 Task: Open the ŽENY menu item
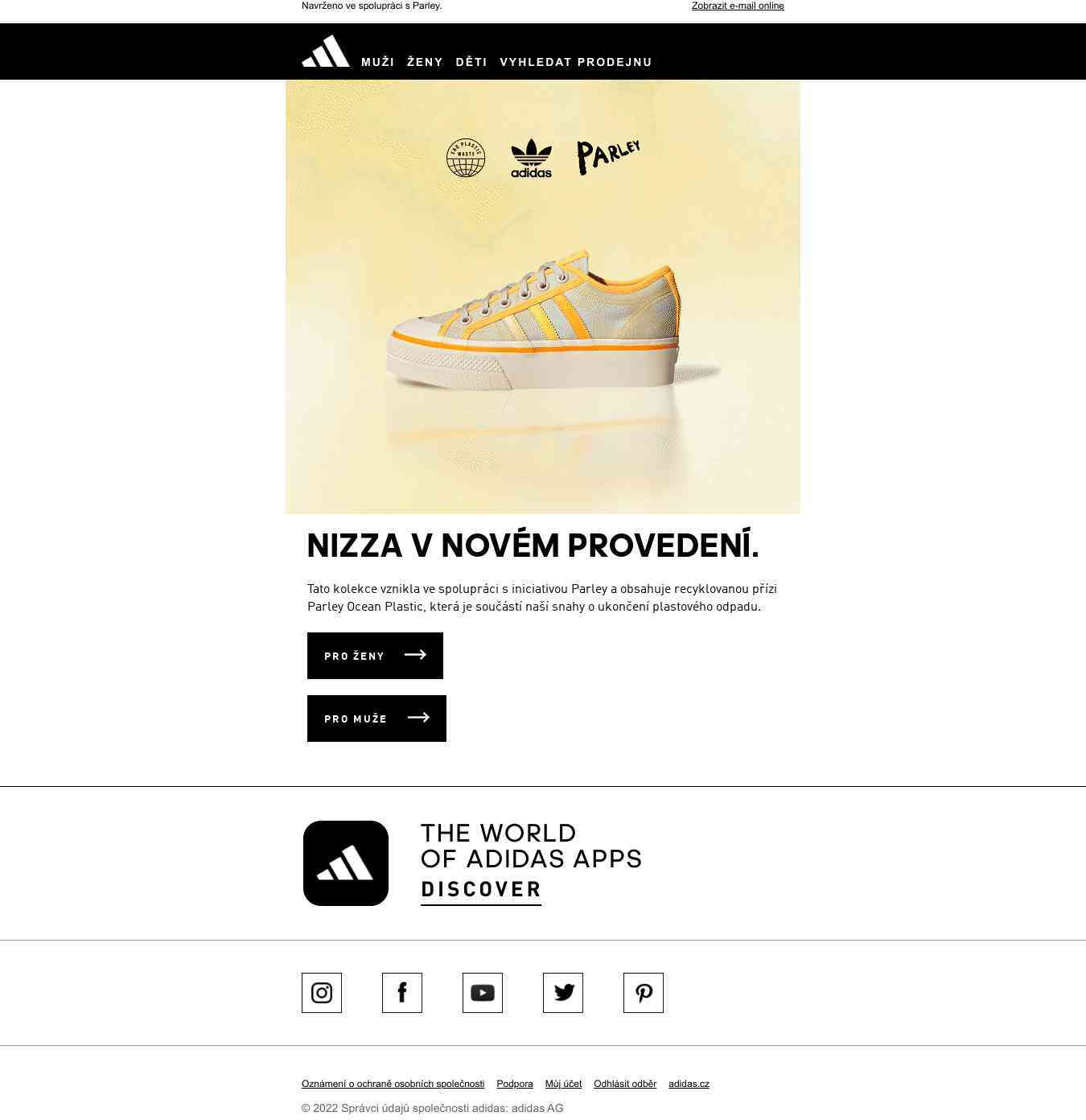click(x=425, y=62)
